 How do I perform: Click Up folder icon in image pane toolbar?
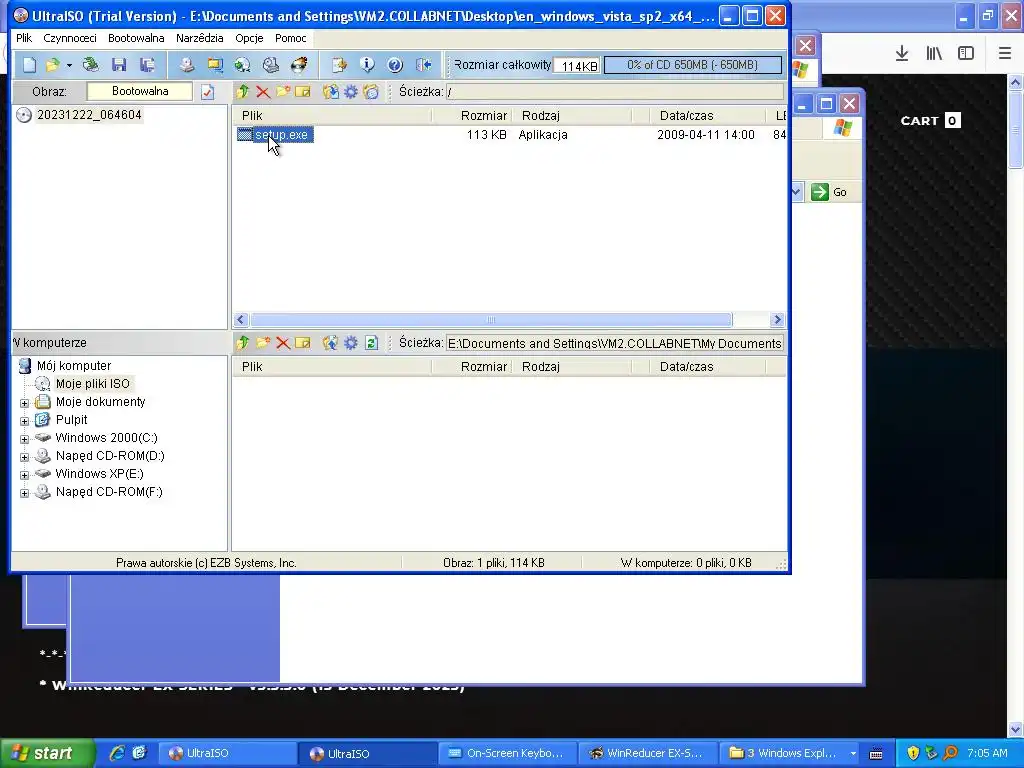[x=243, y=91]
